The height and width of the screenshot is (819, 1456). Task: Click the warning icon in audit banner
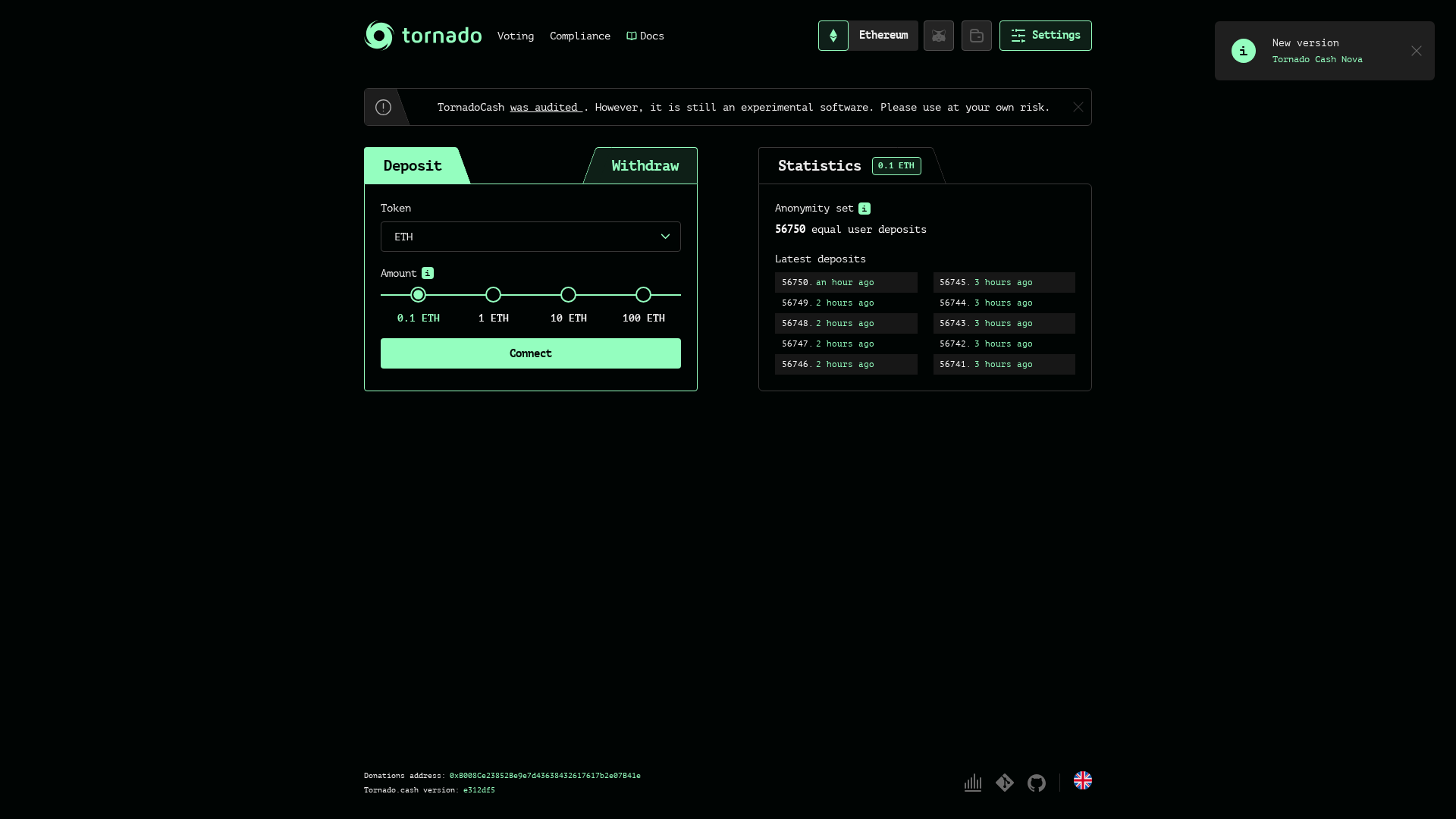384,107
